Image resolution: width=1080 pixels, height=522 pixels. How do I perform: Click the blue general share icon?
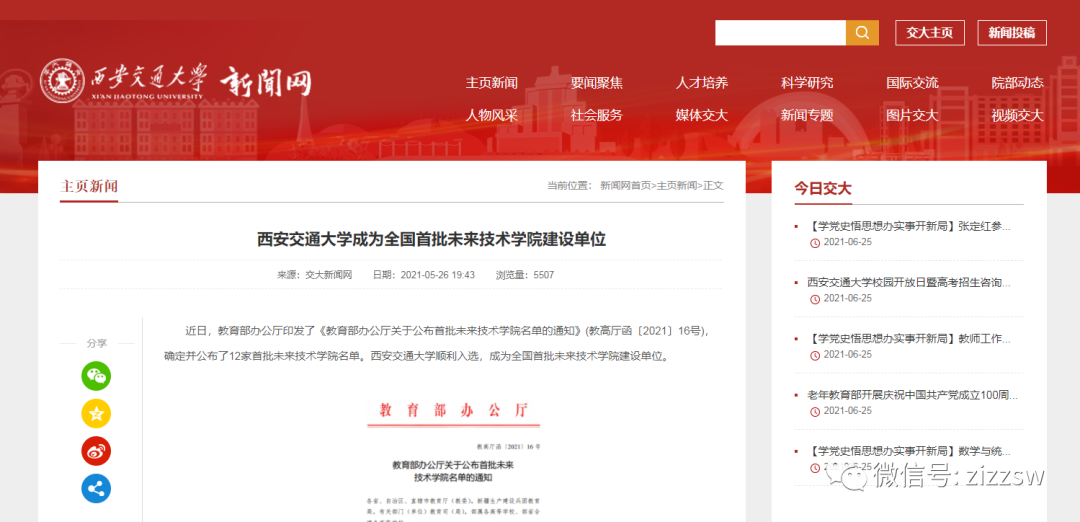click(x=96, y=488)
